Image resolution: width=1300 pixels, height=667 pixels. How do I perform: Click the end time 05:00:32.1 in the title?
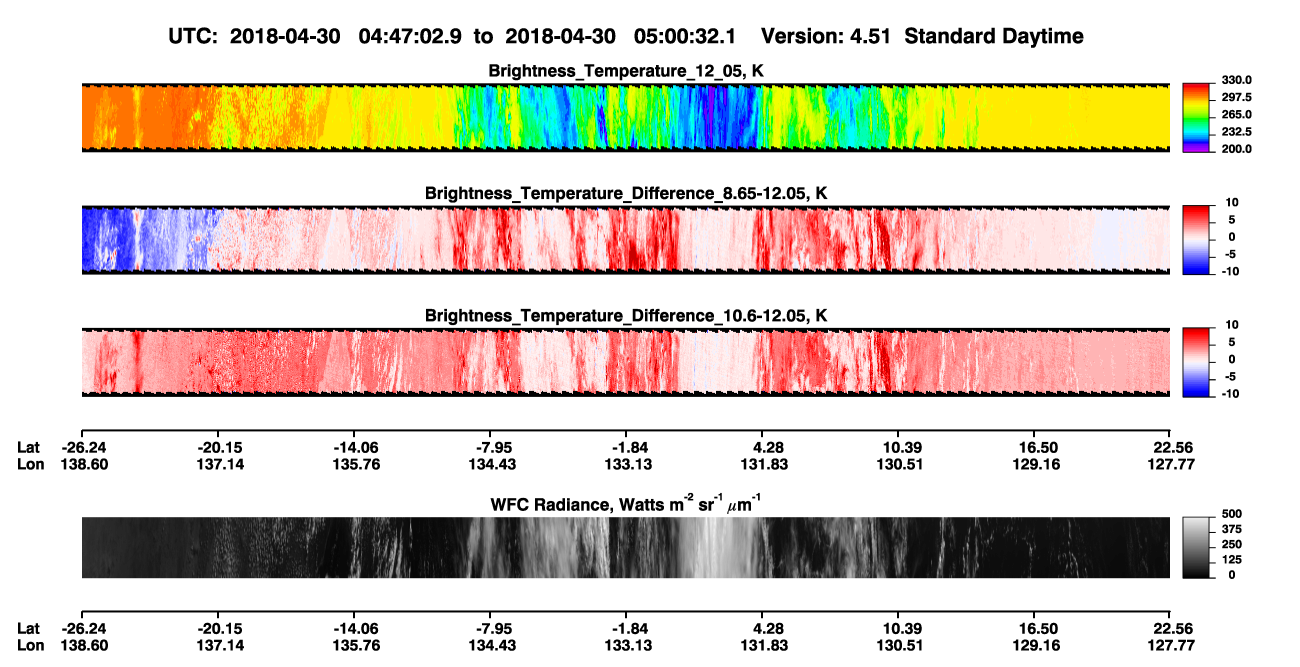tap(684, 36)
